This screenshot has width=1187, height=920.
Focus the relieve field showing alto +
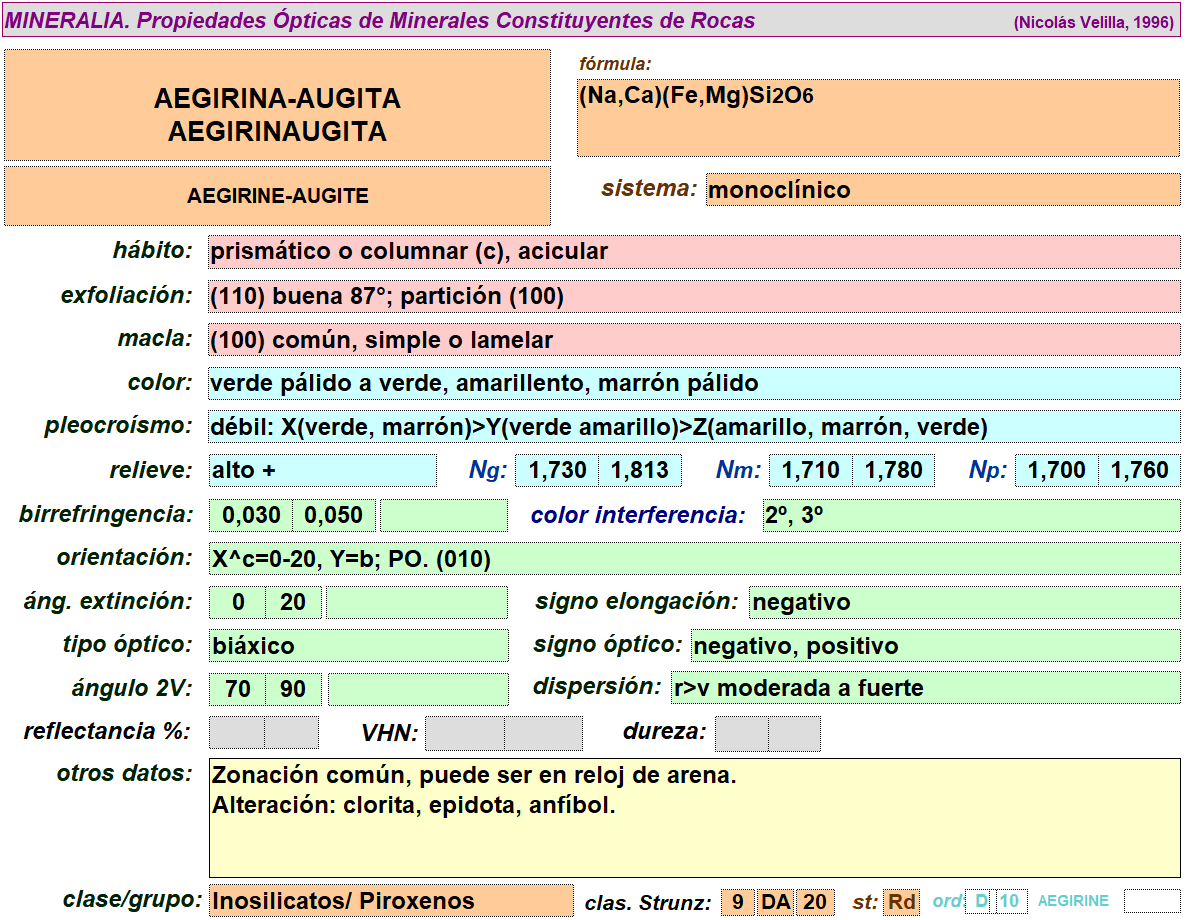322,471
